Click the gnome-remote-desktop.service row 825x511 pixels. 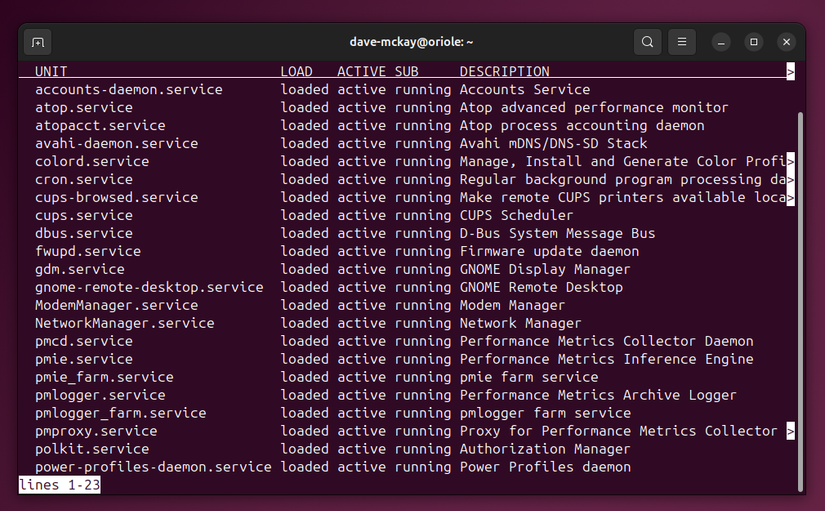[149, 287]
